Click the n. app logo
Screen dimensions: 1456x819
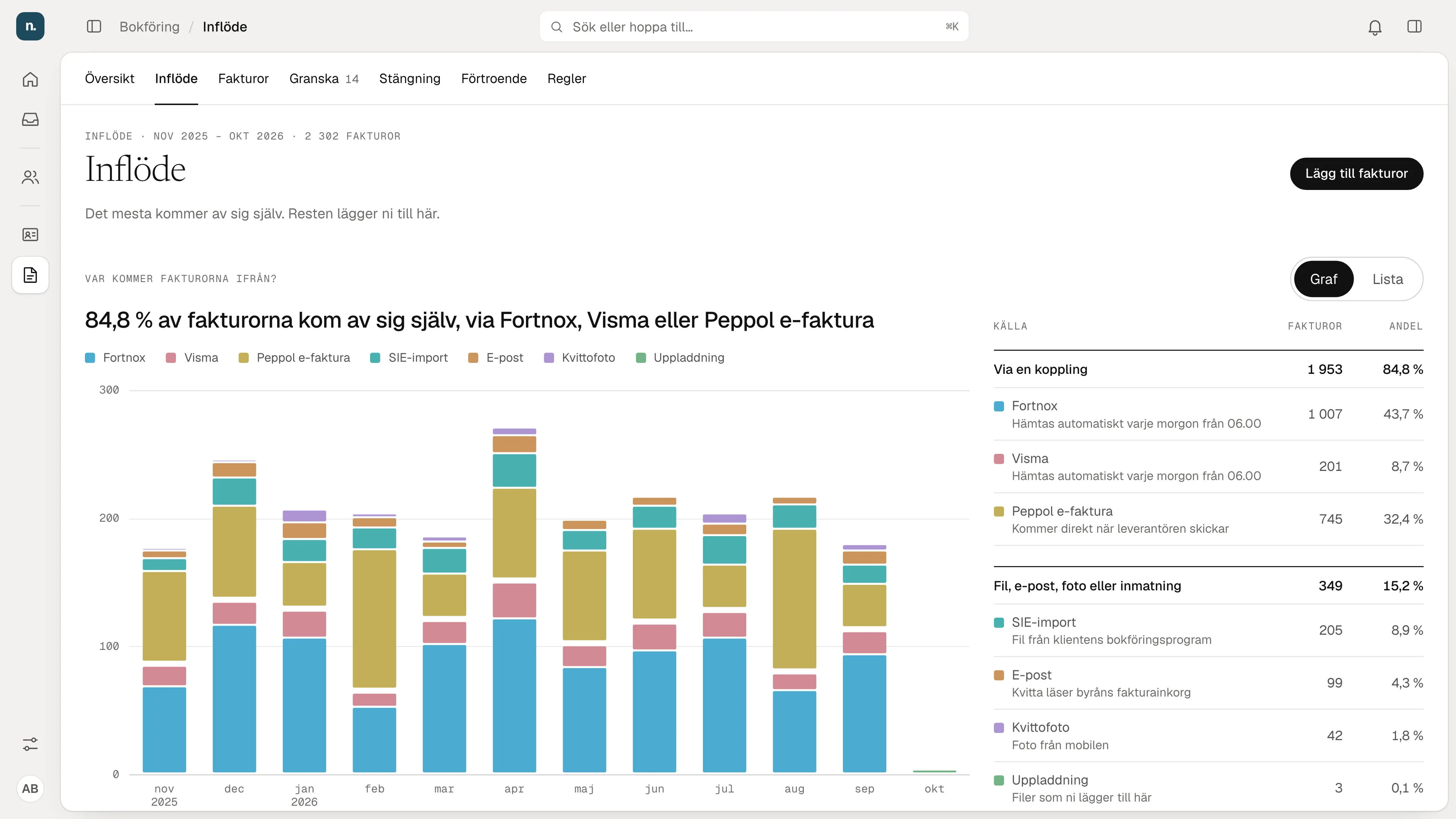click(30, 27)
